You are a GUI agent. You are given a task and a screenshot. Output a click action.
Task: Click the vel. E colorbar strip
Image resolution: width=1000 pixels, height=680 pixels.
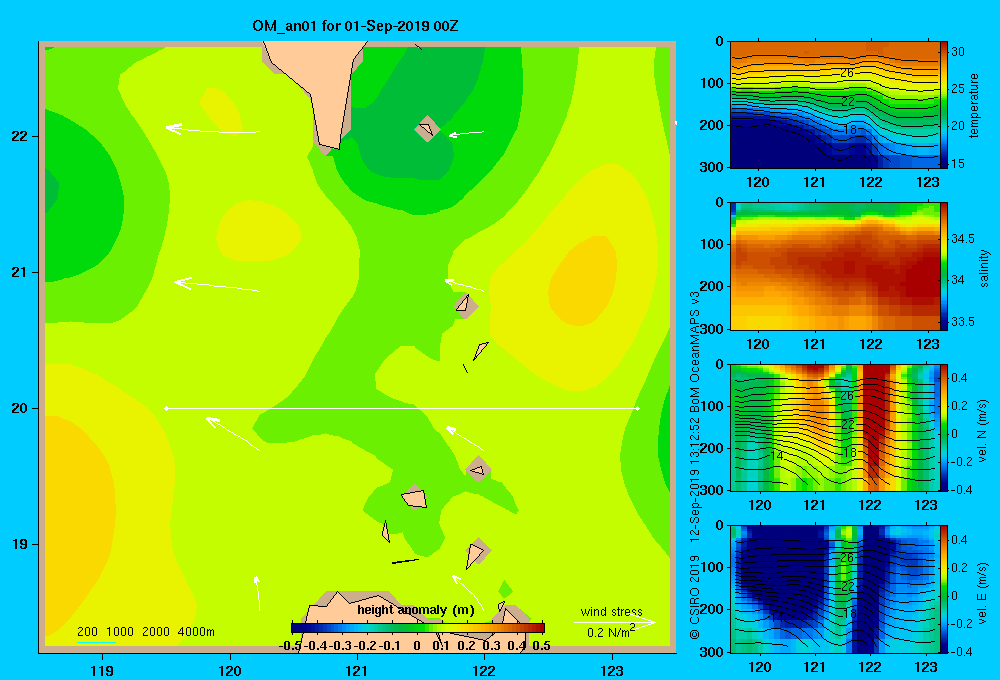[x=944, y=589]
